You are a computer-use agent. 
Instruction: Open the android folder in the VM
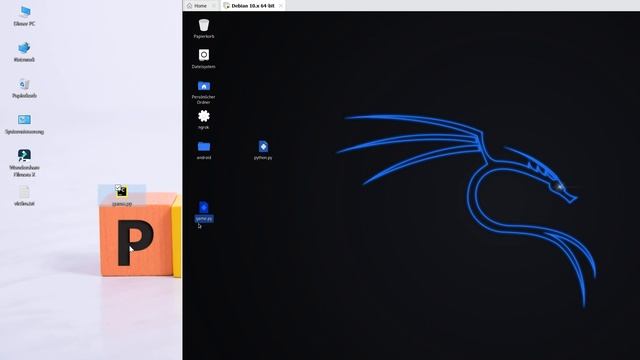coord(204,150)
